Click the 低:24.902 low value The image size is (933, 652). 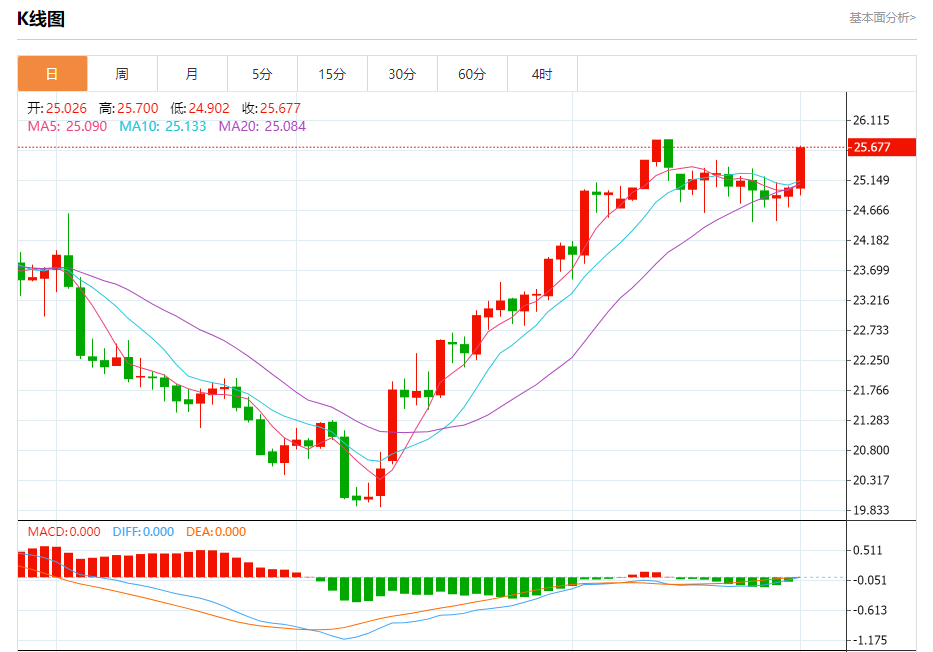pyautogui.click(x=200, y=108)
